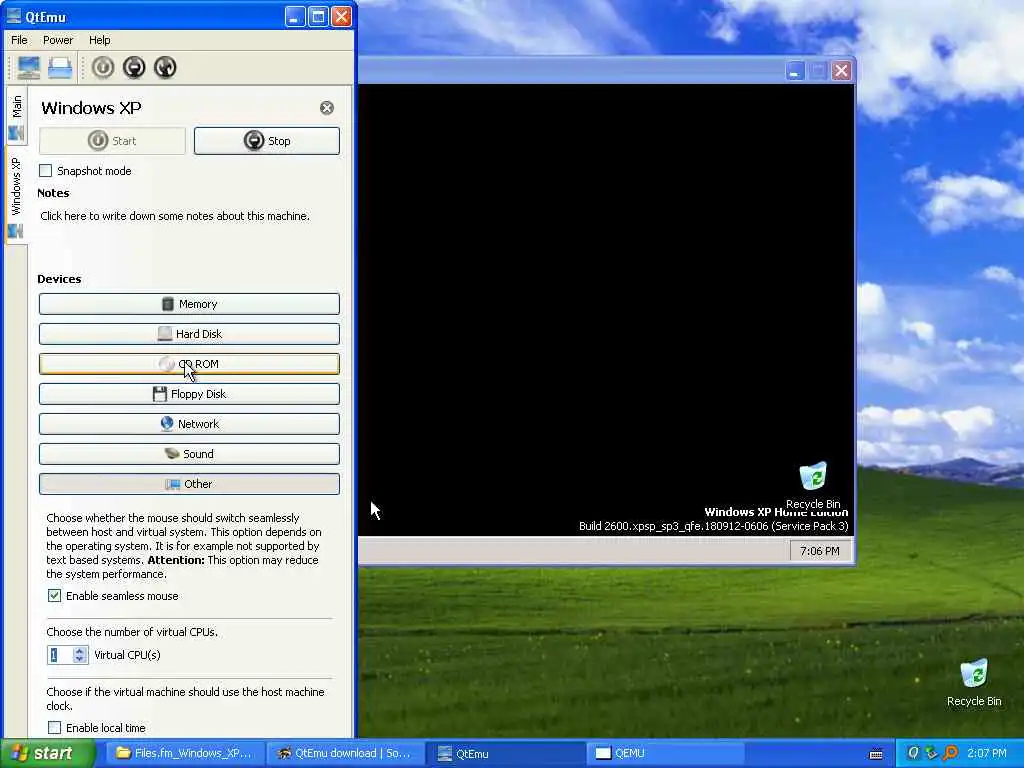Expand the CD ROM device section

(189, 364)
